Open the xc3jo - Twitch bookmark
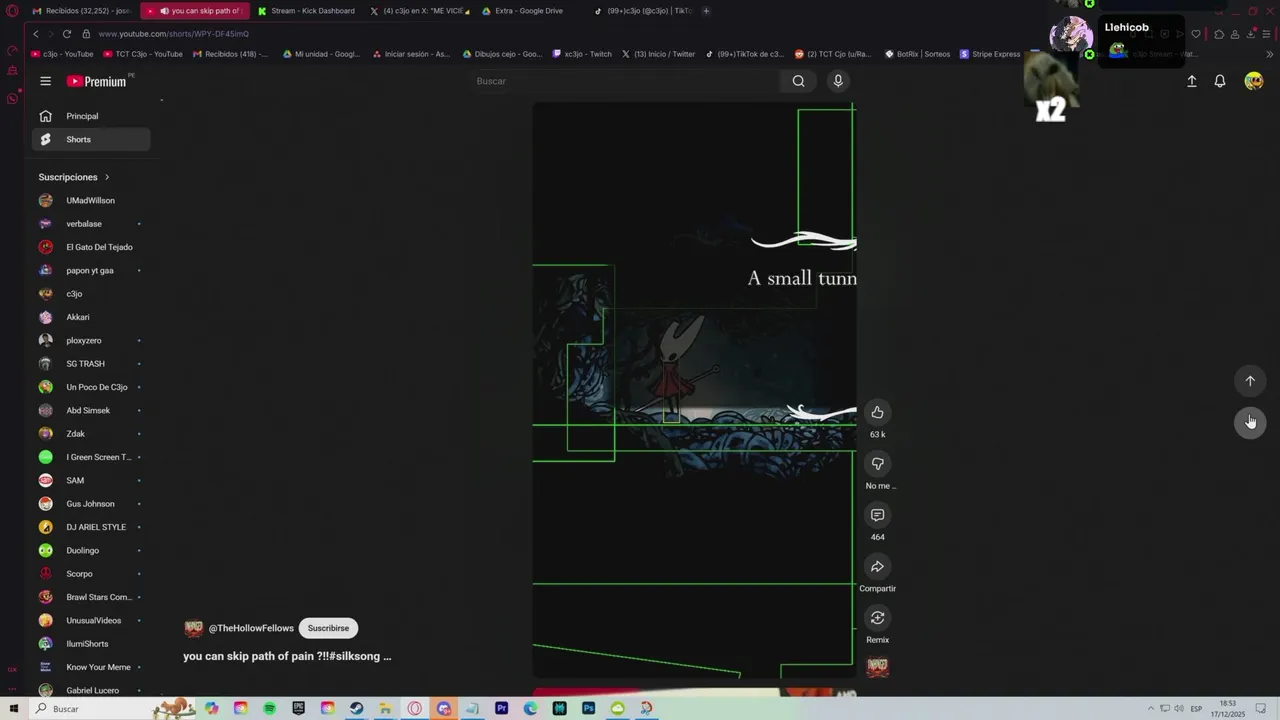 coord(582,54)
